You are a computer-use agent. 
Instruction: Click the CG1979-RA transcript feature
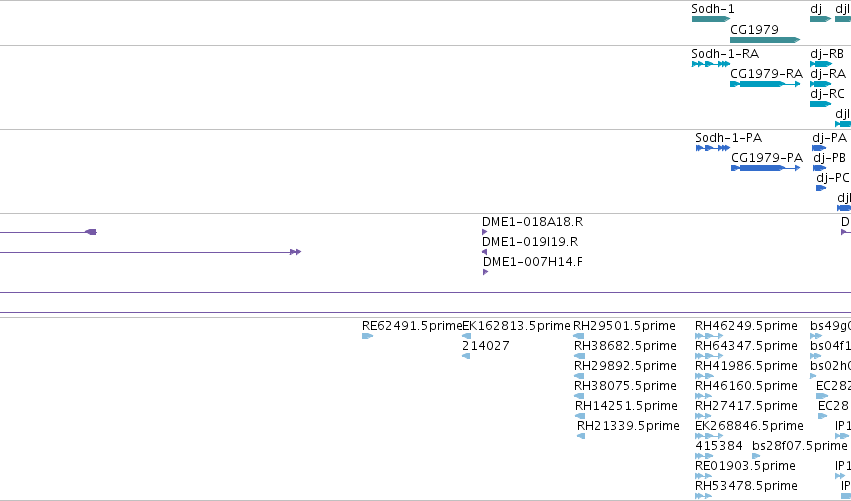(x=765, y=84)
